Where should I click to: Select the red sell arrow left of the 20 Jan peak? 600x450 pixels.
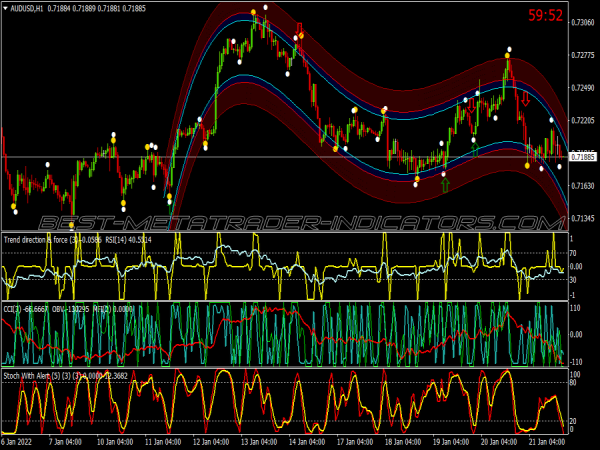tap(471, 105)
